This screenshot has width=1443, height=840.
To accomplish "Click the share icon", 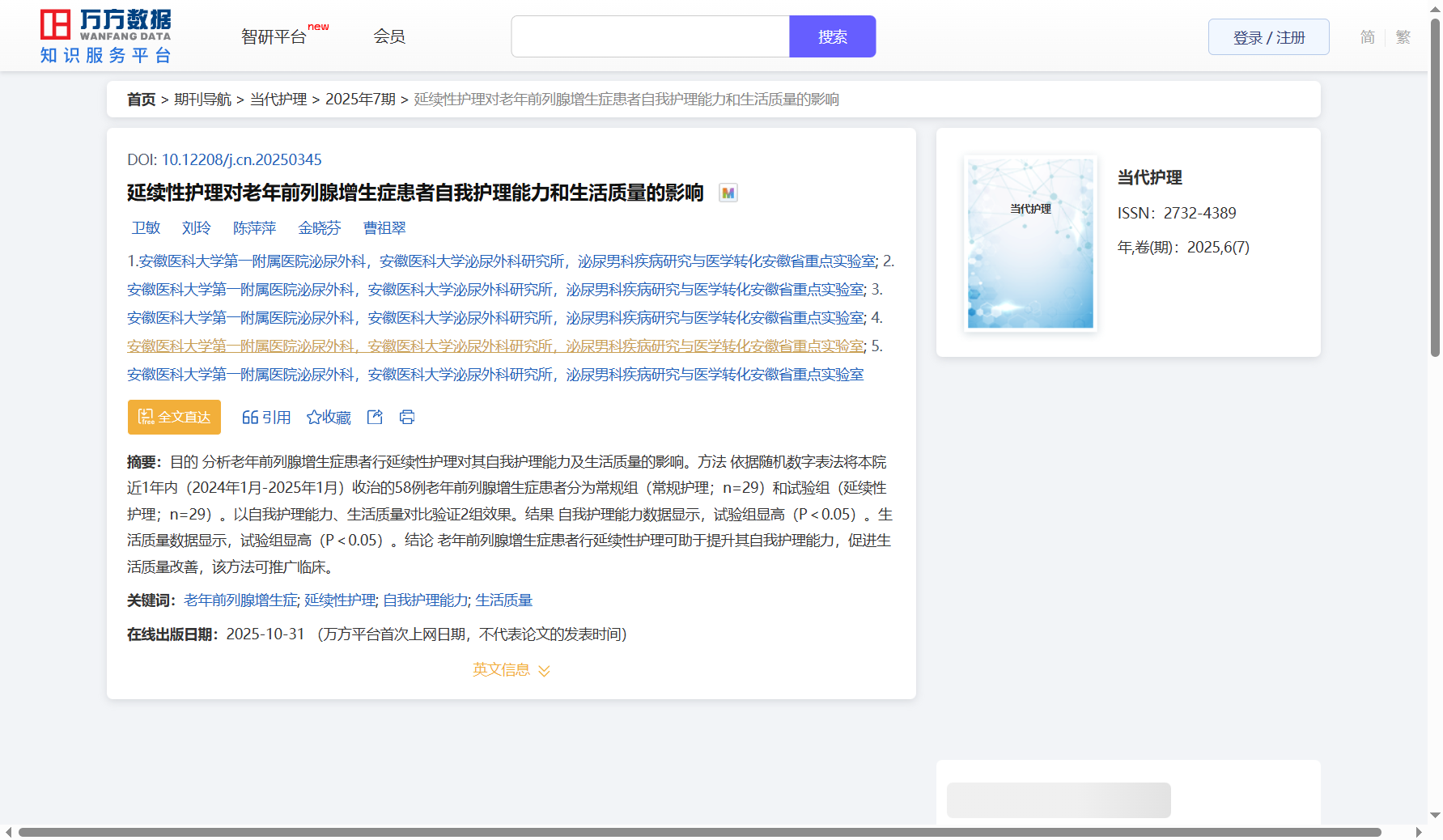I will tap(375, 417).
